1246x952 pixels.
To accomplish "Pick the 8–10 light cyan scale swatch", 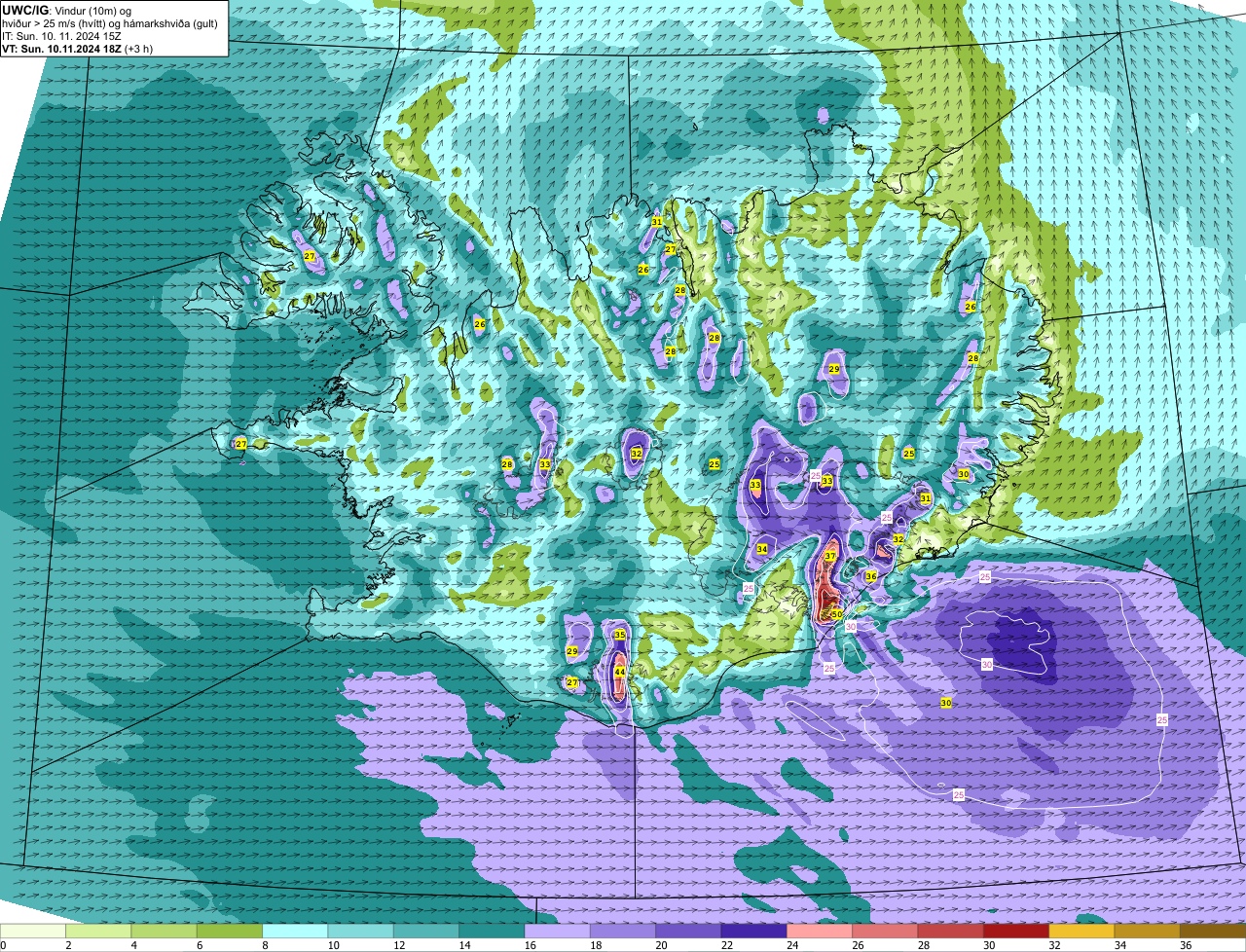I will pos(295,932).
